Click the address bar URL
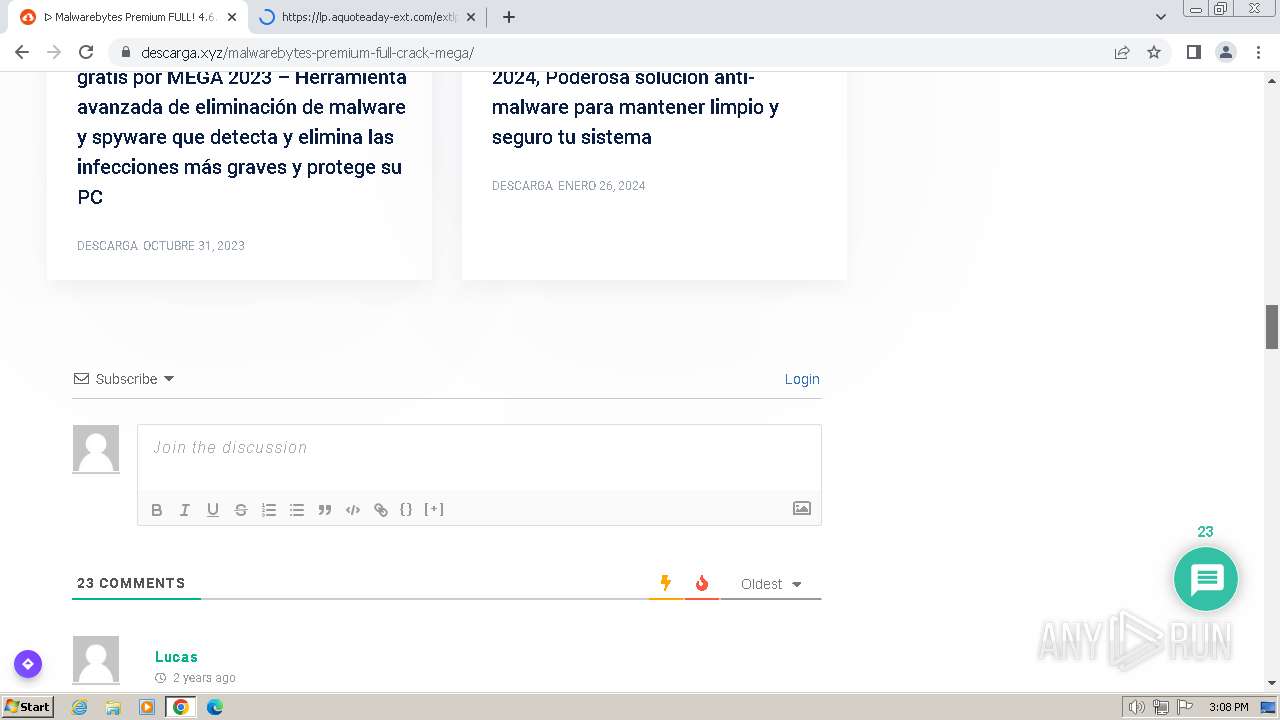Screen dimensions: 1280x720 307,53
